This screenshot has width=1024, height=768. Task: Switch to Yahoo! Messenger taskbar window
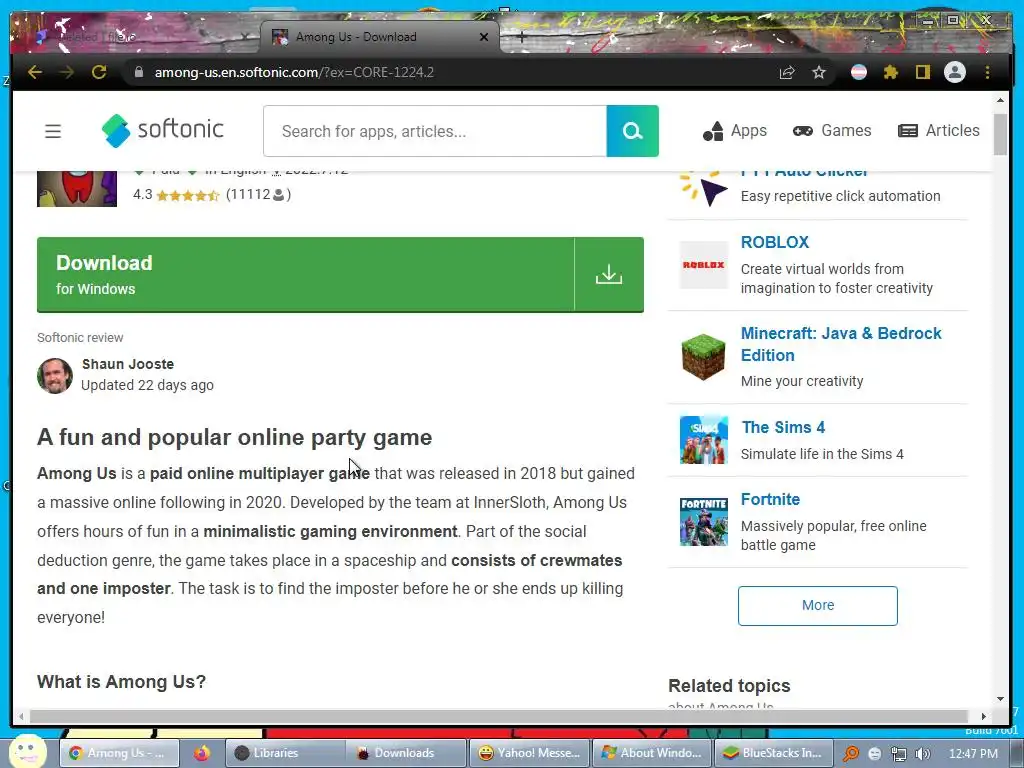(x=529, y=753)
